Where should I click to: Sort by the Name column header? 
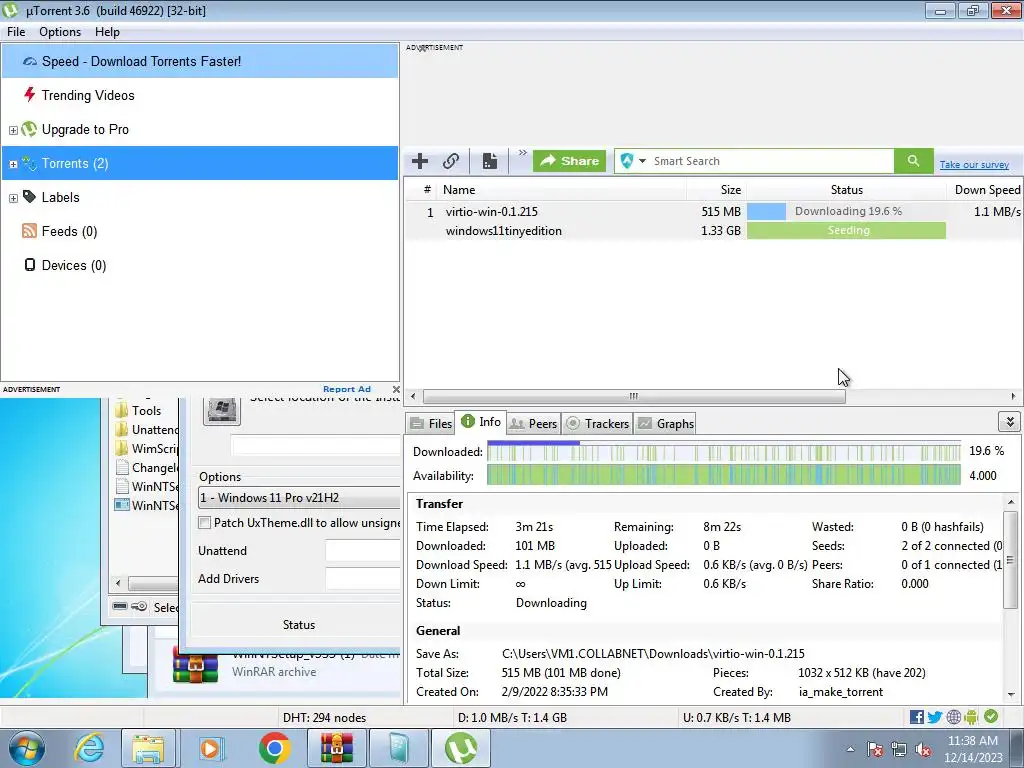click(562, 190)
